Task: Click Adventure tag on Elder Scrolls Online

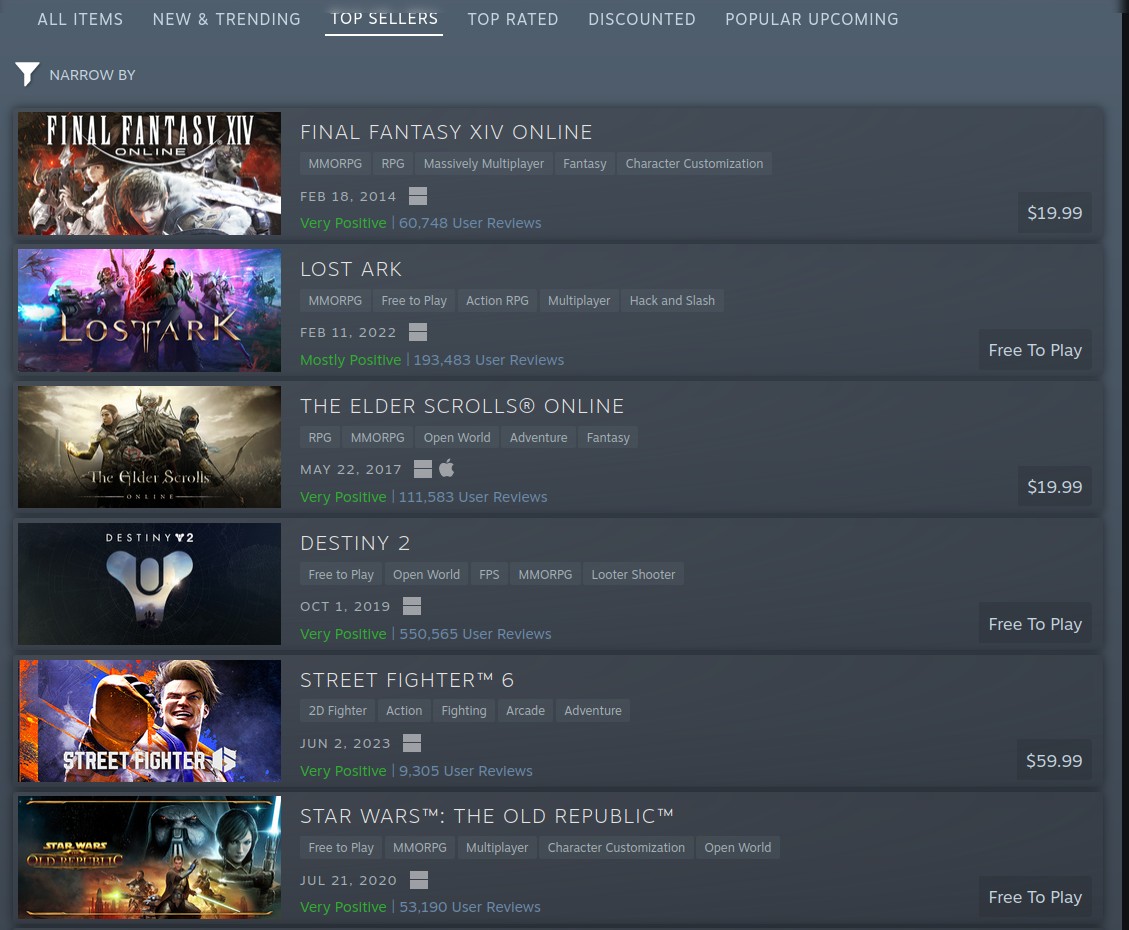Action: point(538,437)
